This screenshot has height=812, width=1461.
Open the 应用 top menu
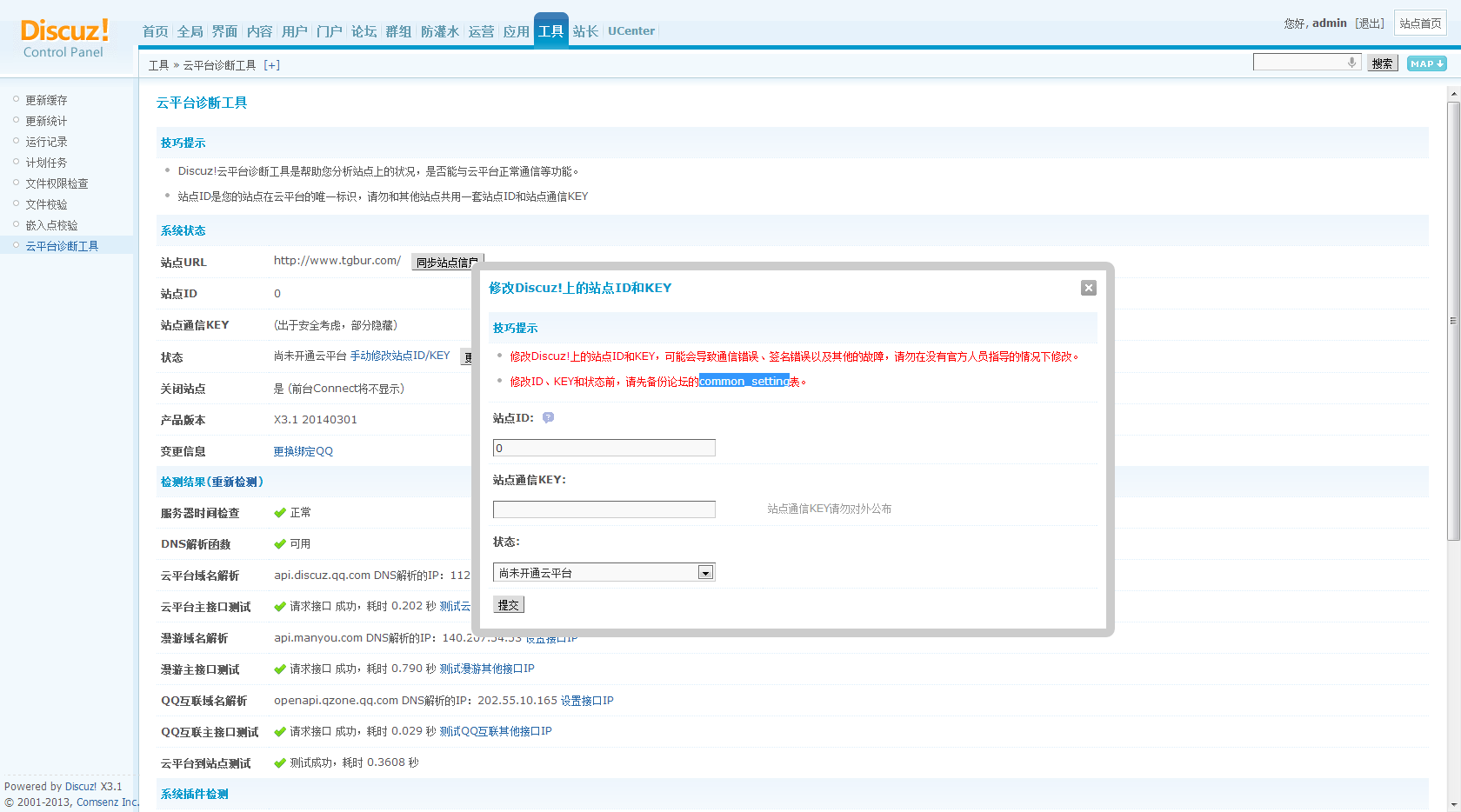click(x=516, y=31)
